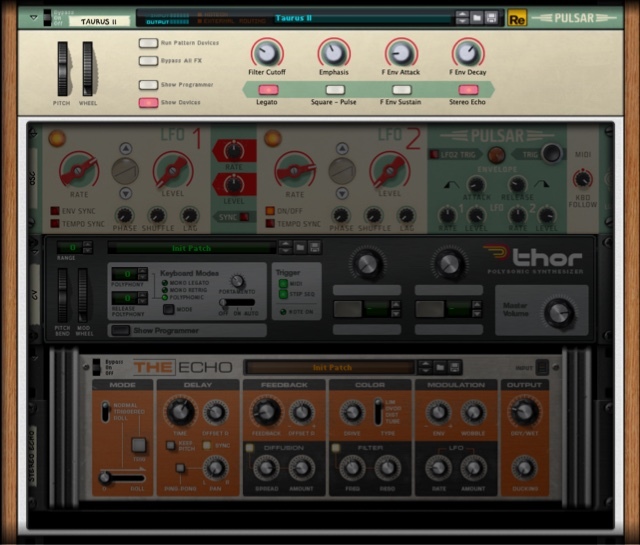Click Thor save patch icon
Viewport: 640px width, 545px height.
(314, 247)
